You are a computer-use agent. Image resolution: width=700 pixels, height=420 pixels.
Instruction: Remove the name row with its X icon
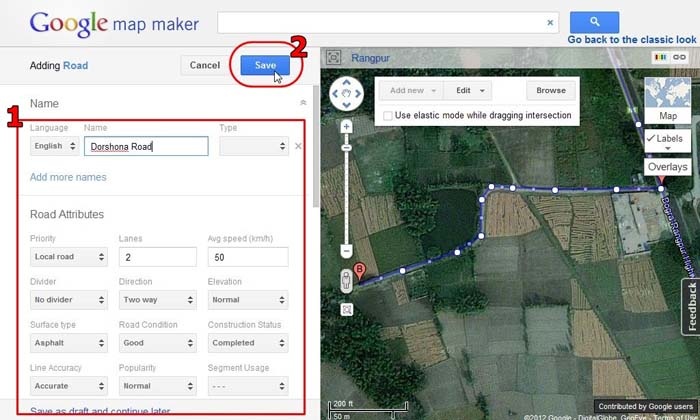click(x=298, y=146)
